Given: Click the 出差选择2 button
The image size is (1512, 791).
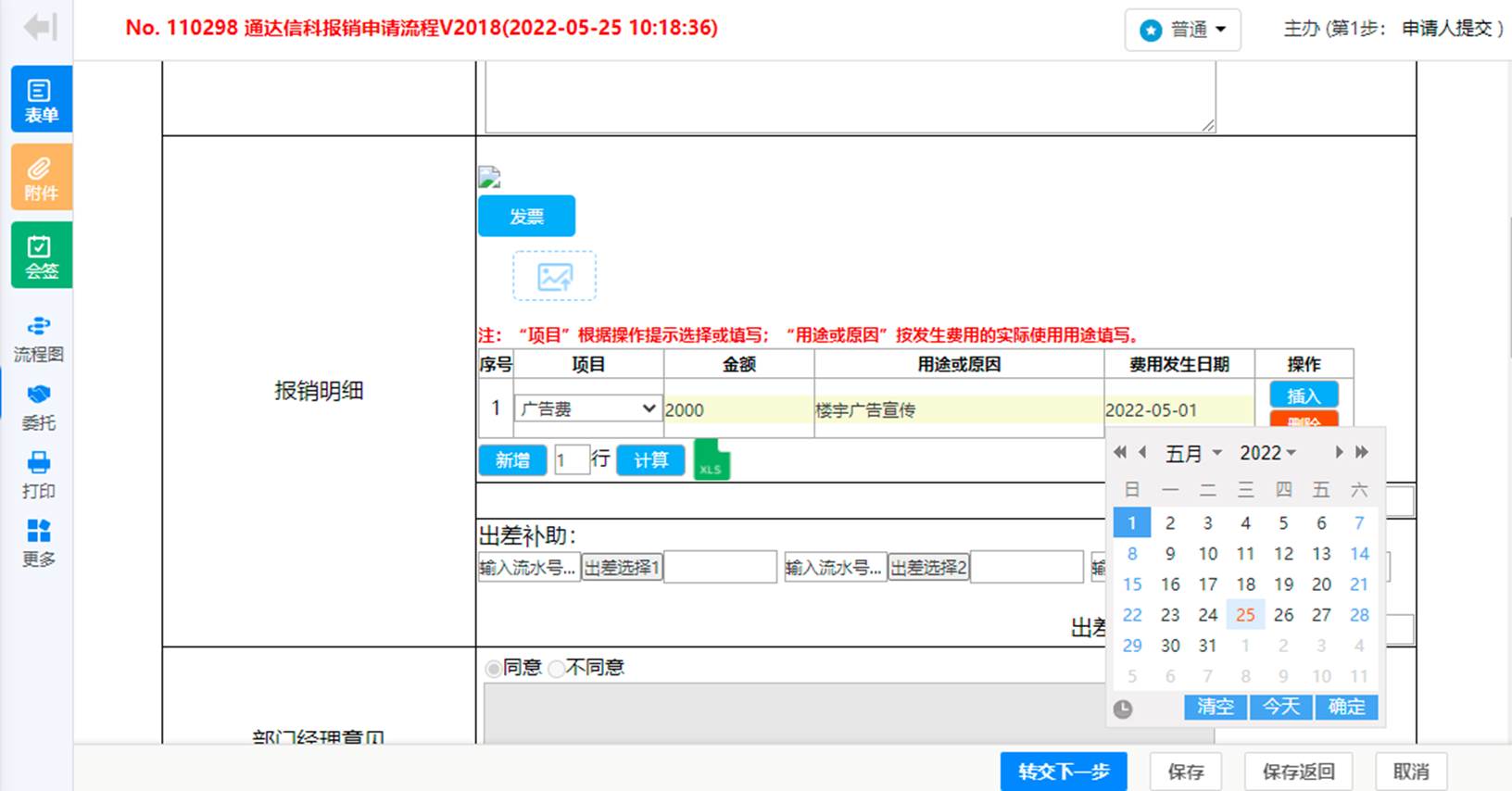Looking at the screenshot, I should click(928, 568).
